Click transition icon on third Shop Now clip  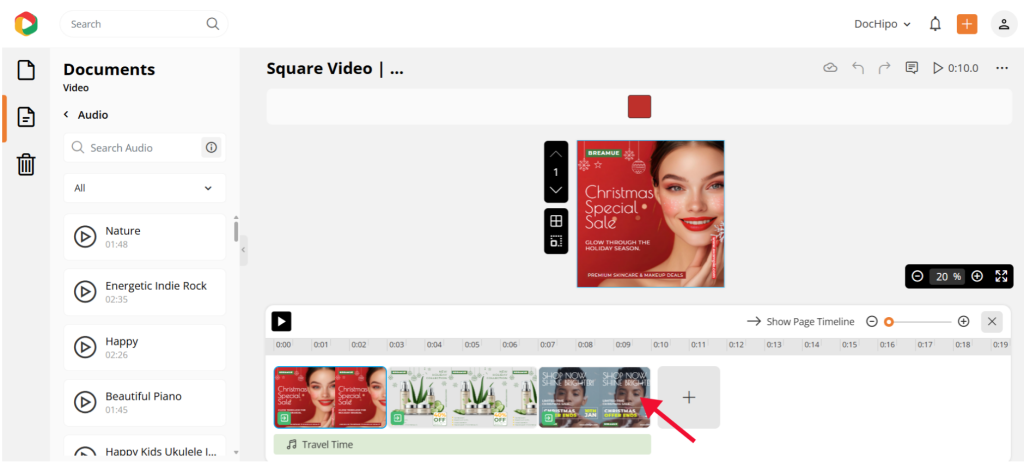548,418
